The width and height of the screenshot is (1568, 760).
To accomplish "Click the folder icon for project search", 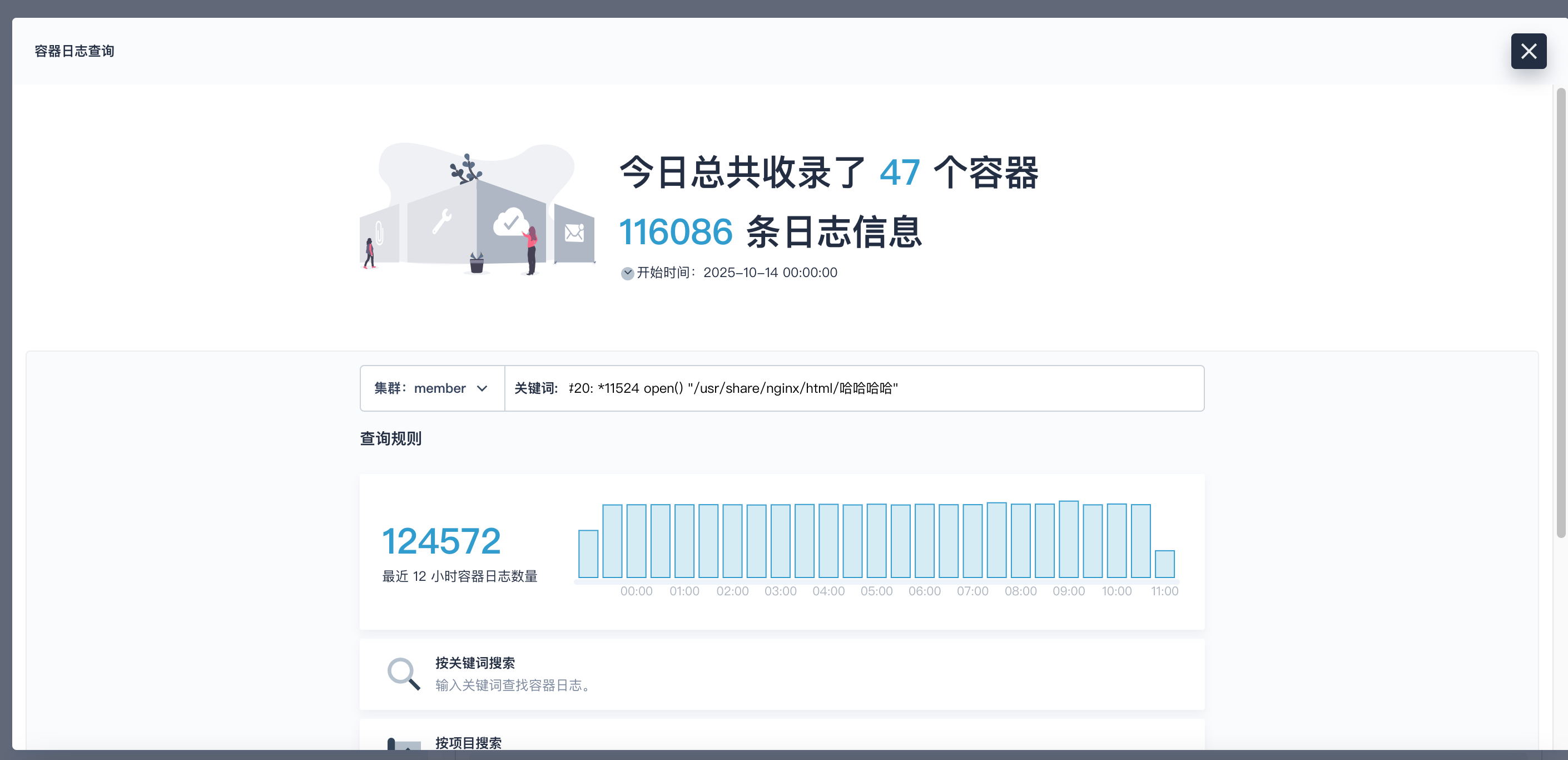I will 404,745.
